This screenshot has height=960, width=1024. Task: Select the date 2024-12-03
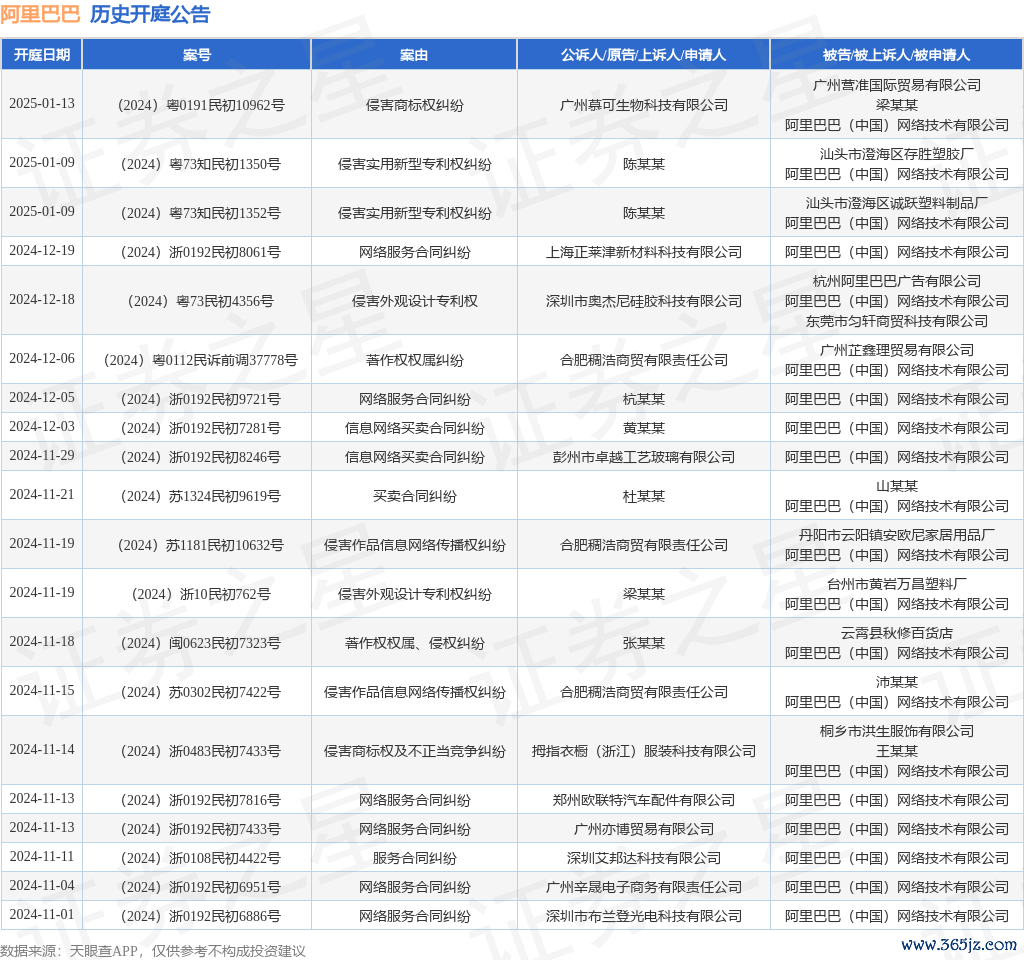point(42,426)
